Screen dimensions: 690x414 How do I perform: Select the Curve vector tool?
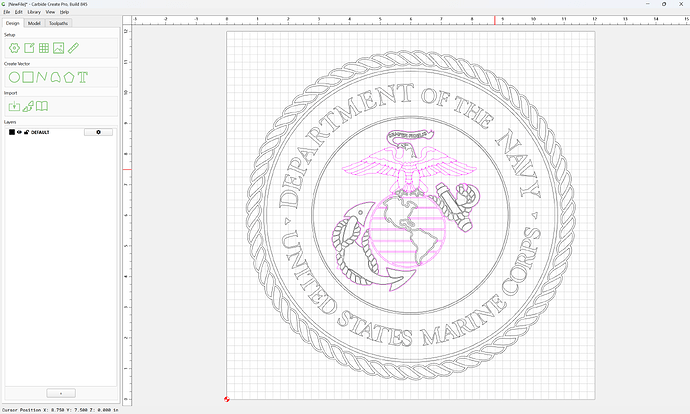pos(55,77)
